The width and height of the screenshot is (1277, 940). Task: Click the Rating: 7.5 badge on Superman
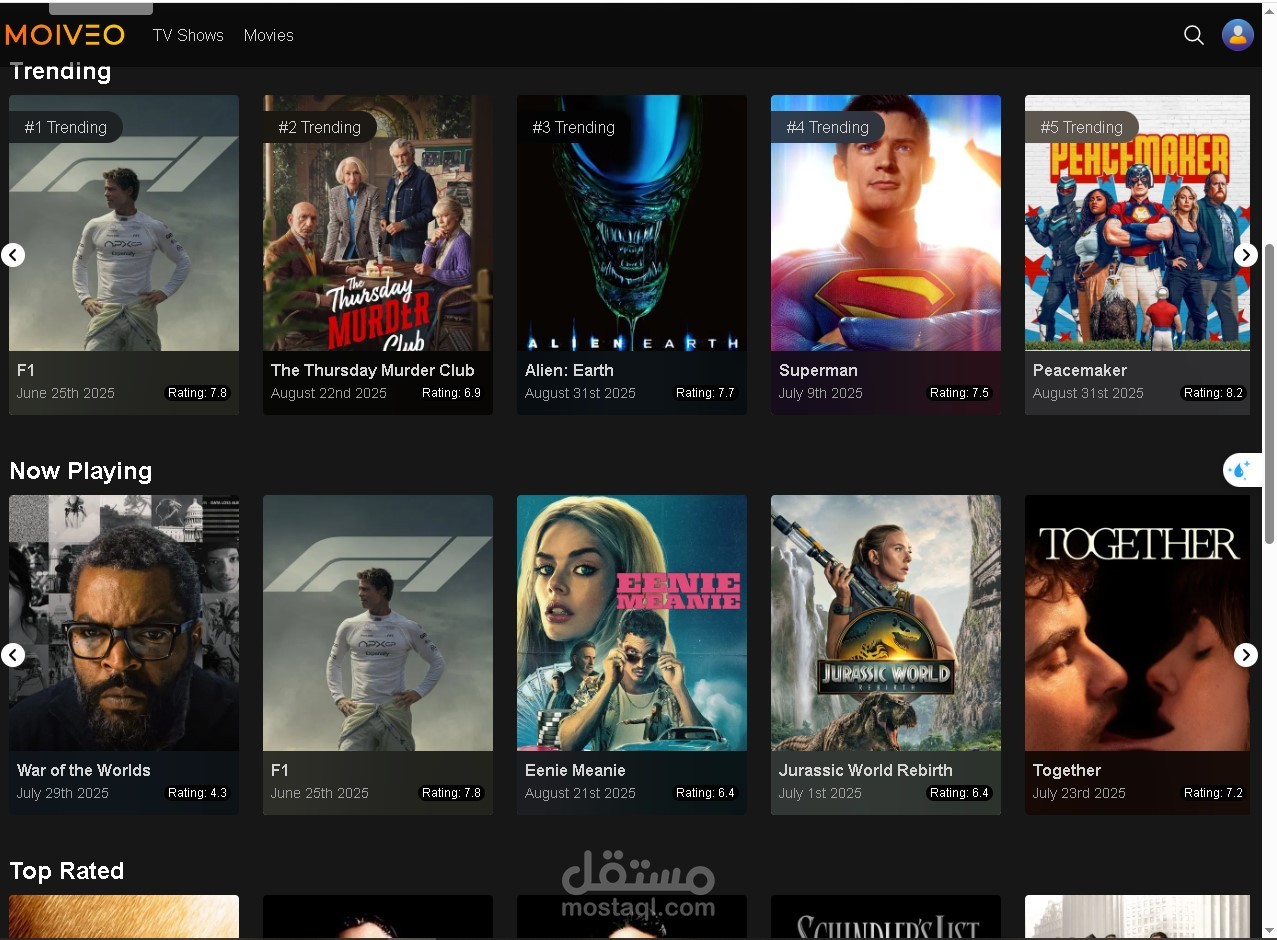click(x=959, y=393)
